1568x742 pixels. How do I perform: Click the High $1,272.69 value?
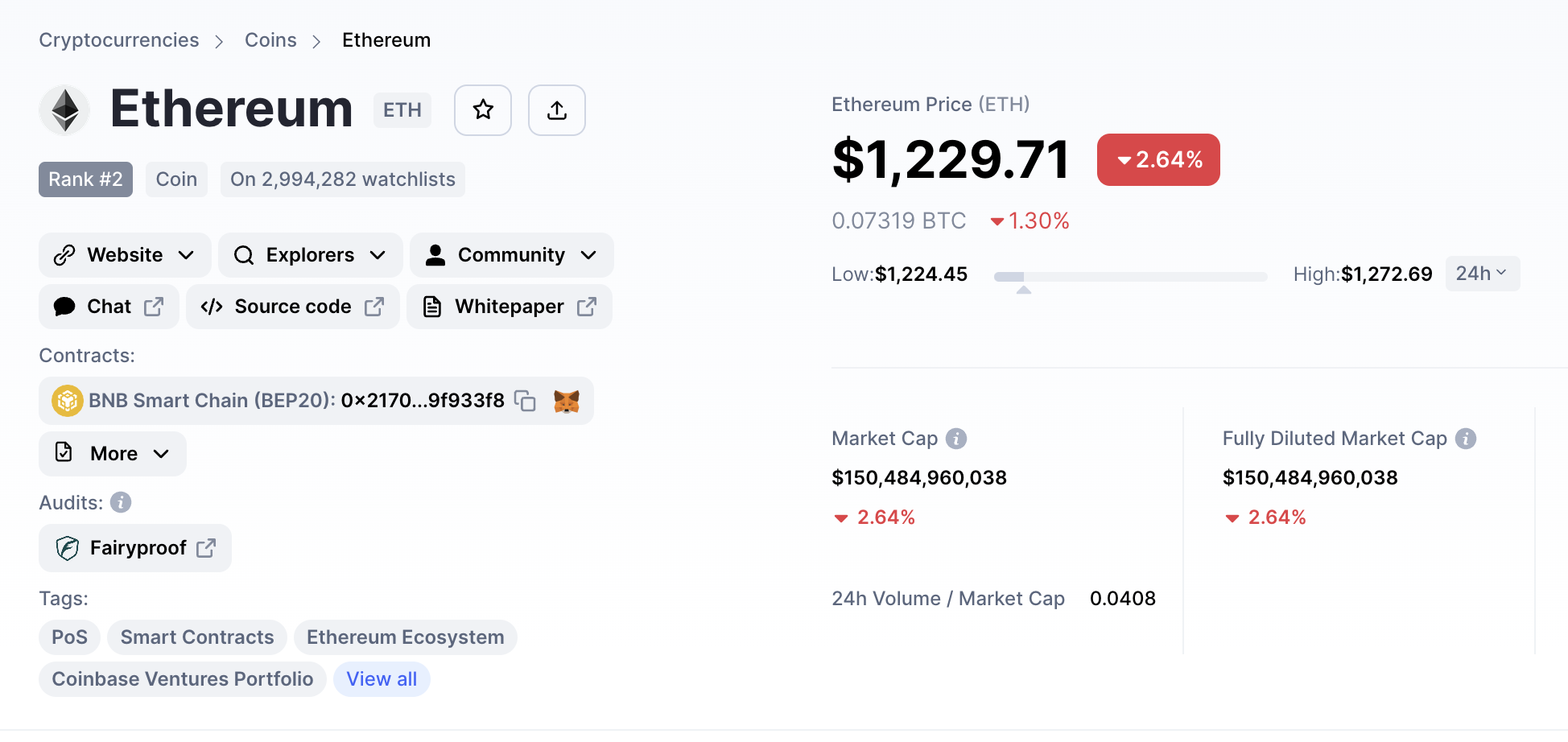click(x=1387, y=274)
